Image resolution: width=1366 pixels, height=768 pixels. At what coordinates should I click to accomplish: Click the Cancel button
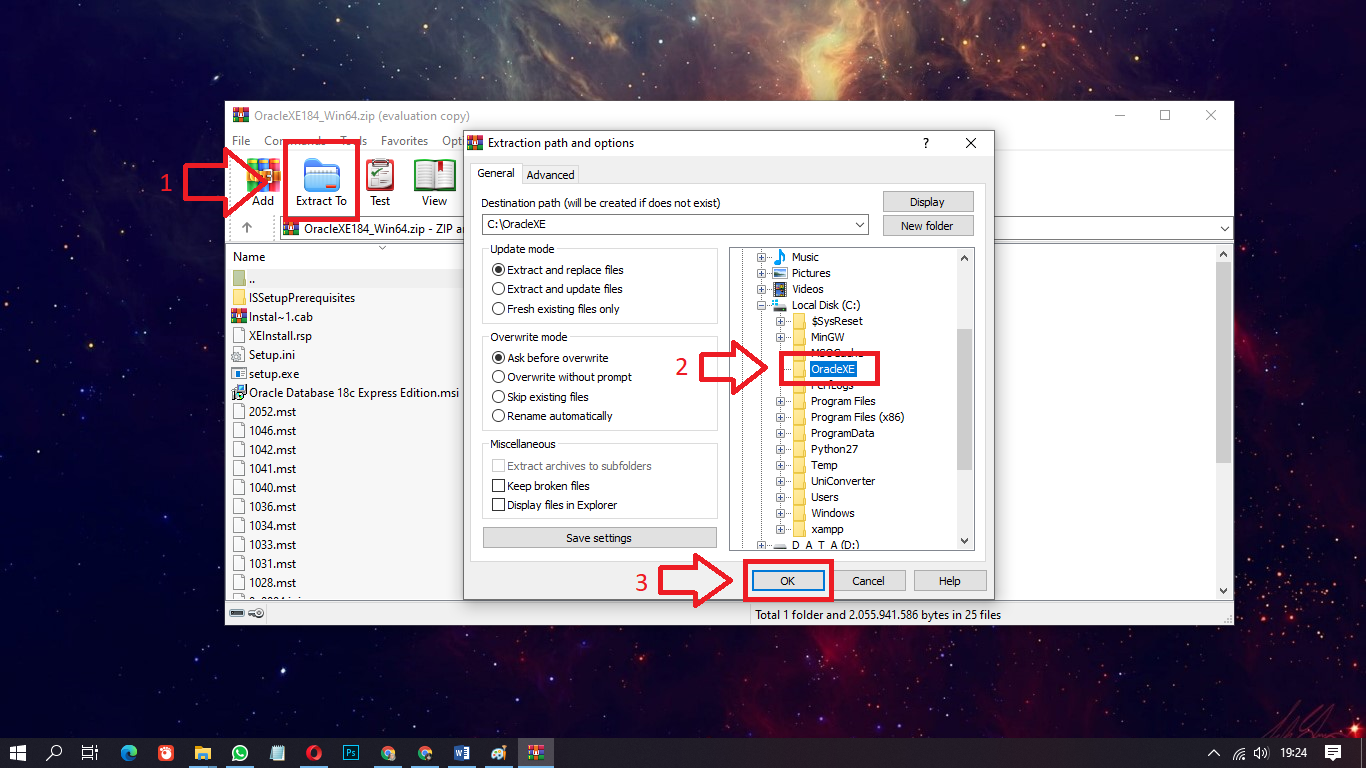tap(868, 581)
